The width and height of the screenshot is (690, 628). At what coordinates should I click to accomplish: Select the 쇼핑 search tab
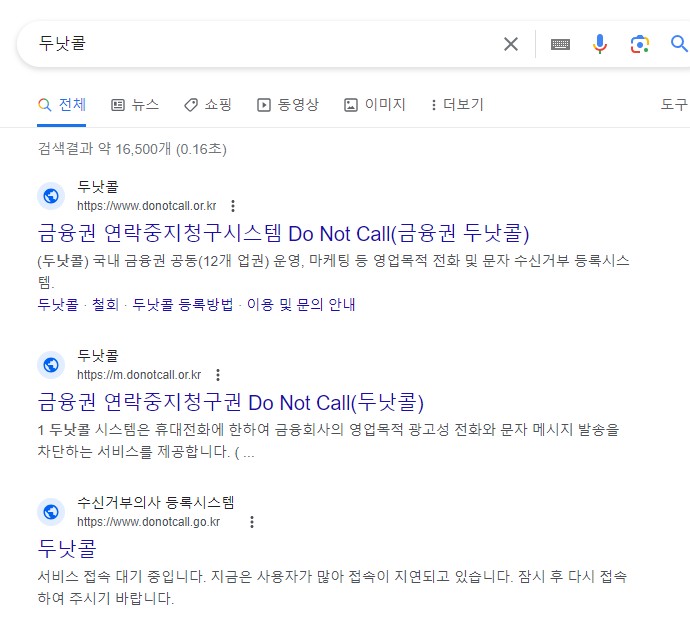[208, 104]
